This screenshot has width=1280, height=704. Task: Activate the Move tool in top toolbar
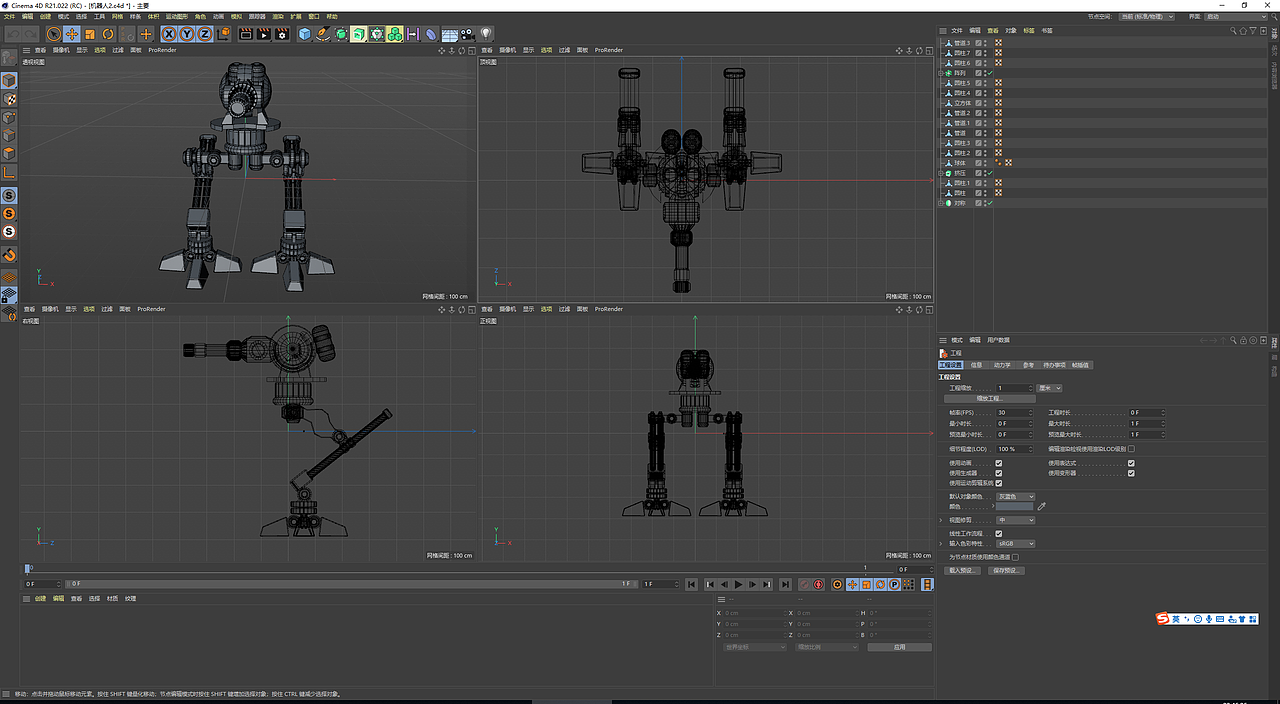tap(72, 34)
